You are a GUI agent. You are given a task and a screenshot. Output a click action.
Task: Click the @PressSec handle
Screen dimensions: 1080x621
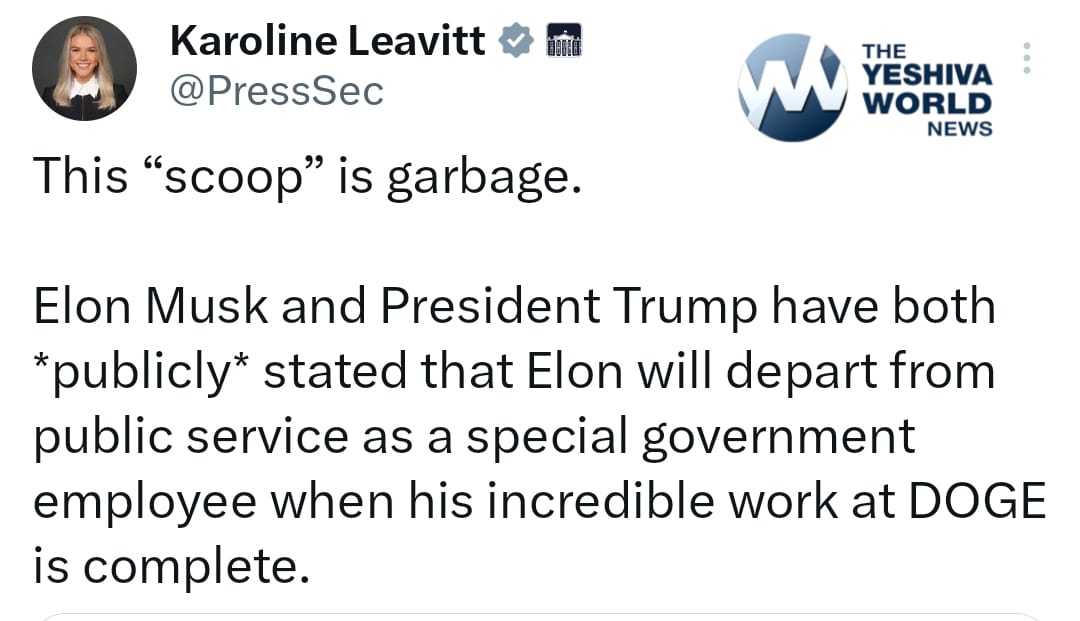click(277, 91)
